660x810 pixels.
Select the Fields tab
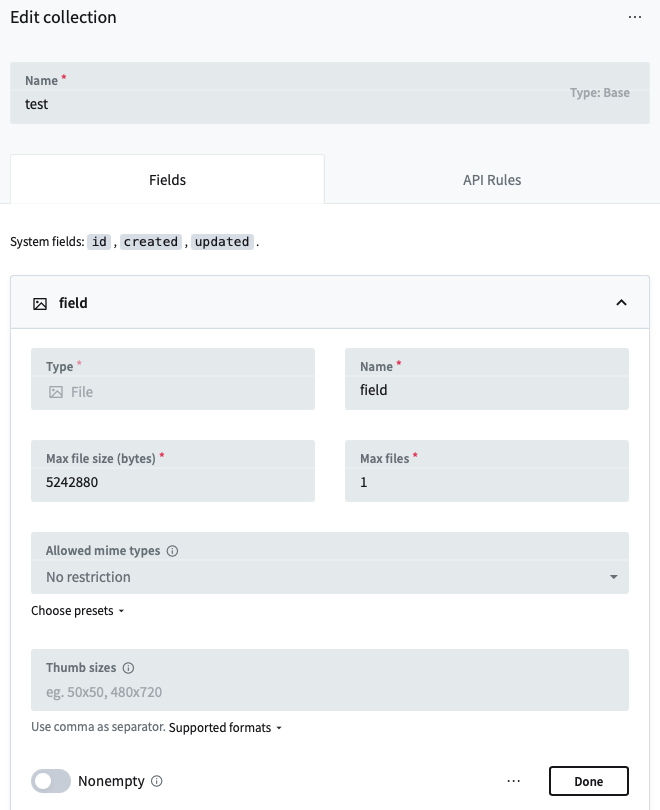point(167,180)
